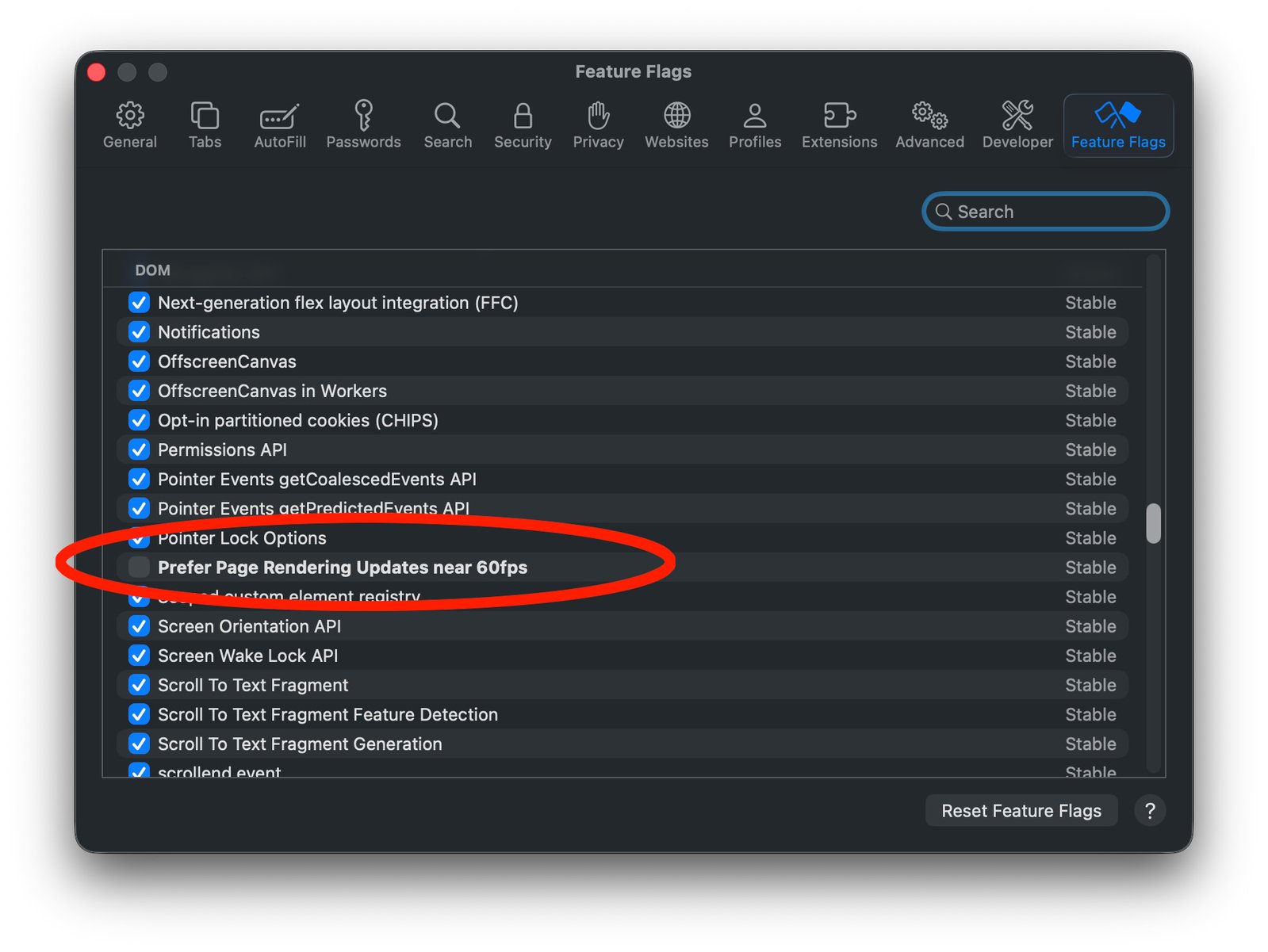Open the Profiles person icon
Screen dimensions: 1268x952
tap(755, 116)
